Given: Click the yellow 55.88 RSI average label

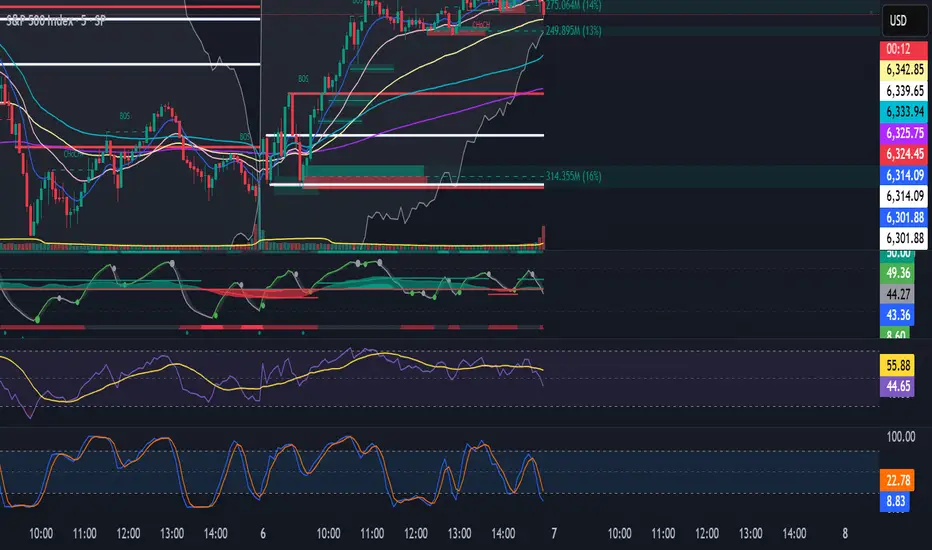Looking at the screenshot, I should pos(897,365).
